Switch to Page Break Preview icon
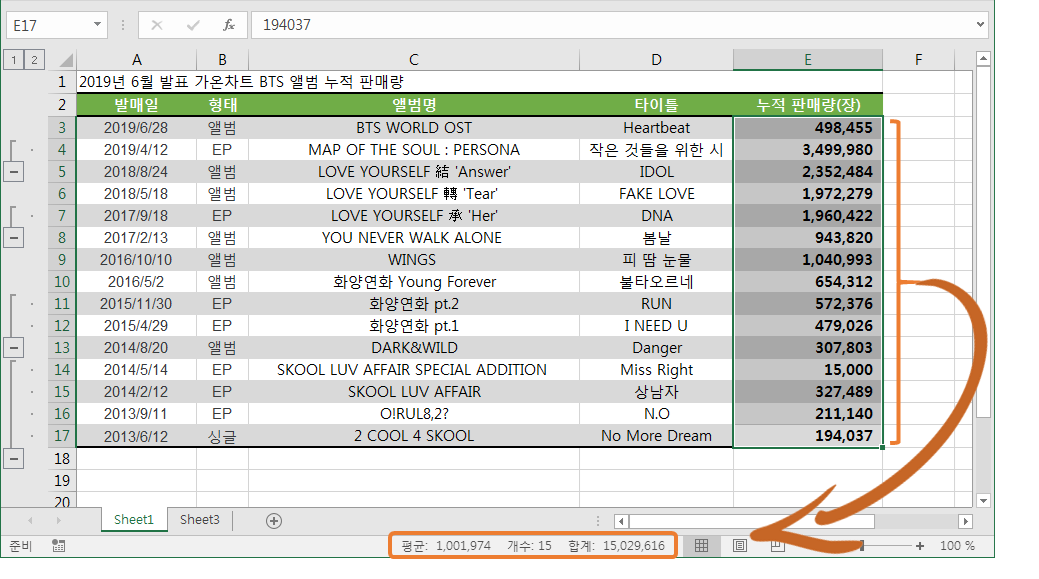Viewport: 1039px width, 579px height. point(778,546)
